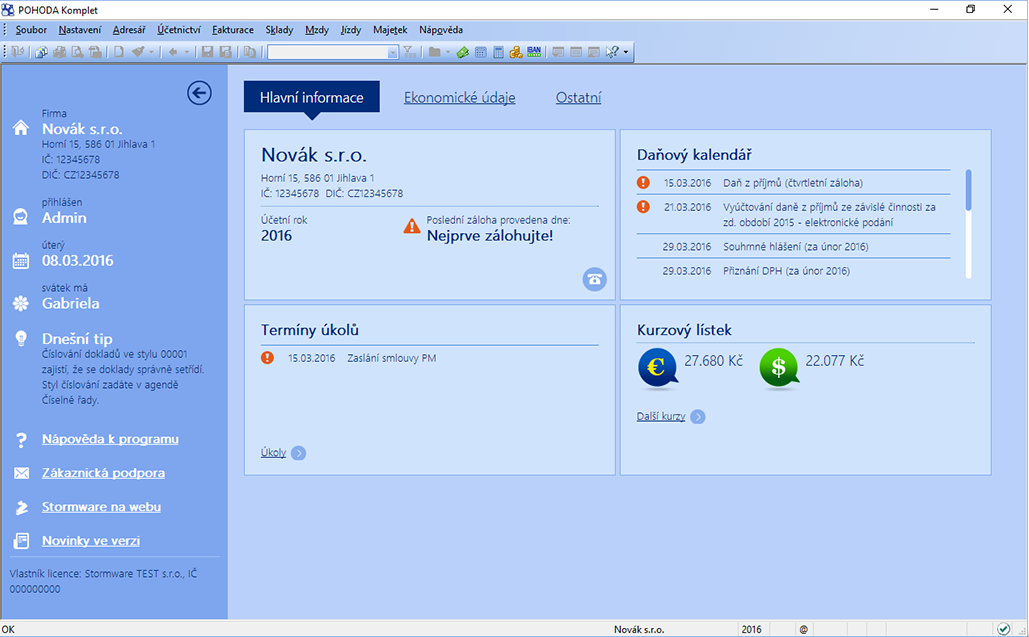Click the 22.077 Kč dollar rate

835,361
